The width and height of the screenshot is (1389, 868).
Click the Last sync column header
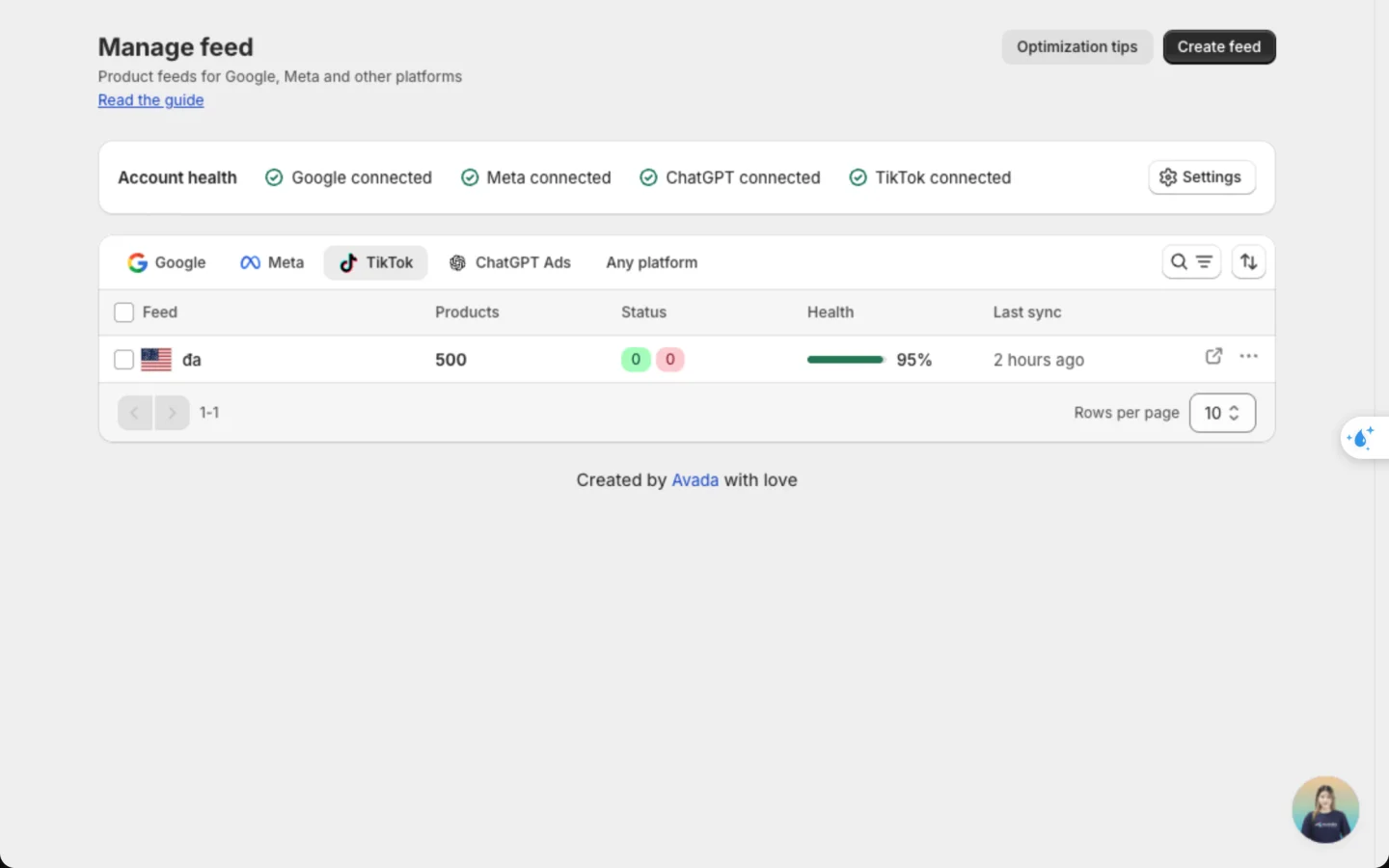tap(1027, 312)
